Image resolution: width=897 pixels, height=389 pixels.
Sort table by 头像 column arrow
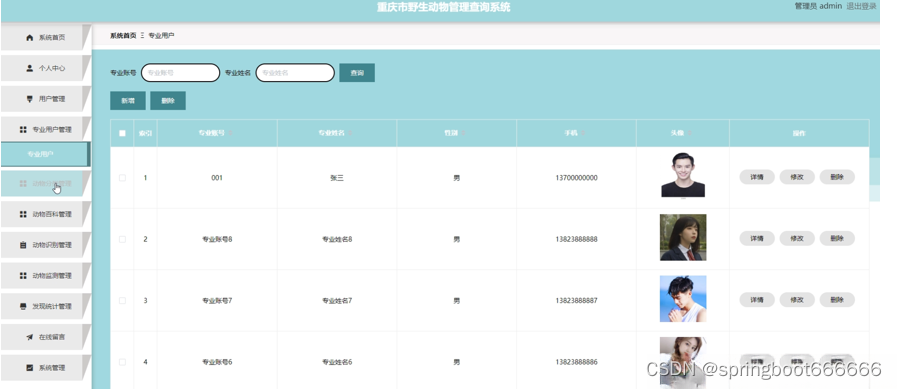[x=690, y=133]
